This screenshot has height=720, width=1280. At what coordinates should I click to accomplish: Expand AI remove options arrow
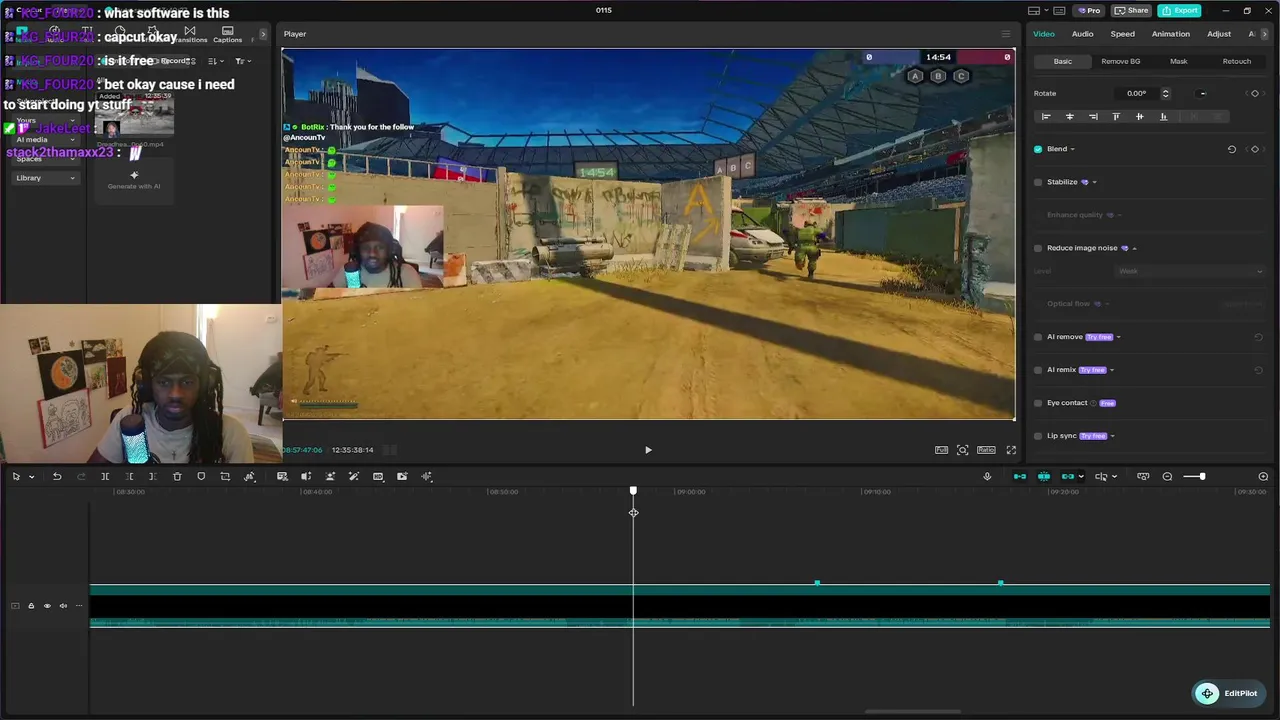[1118, 338]
